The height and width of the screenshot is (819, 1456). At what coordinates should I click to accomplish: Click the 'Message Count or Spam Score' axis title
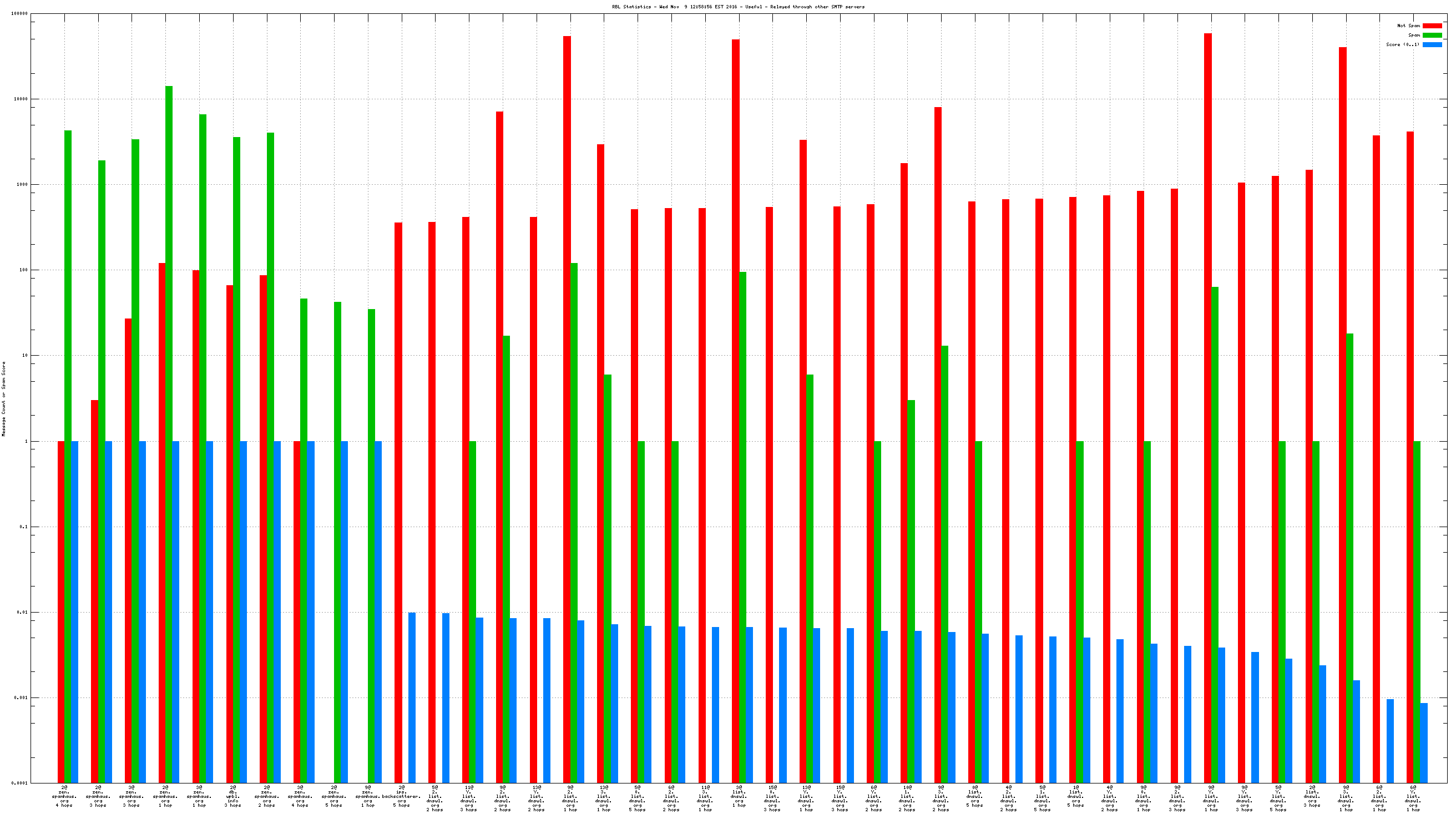click(x=3, y=399)
